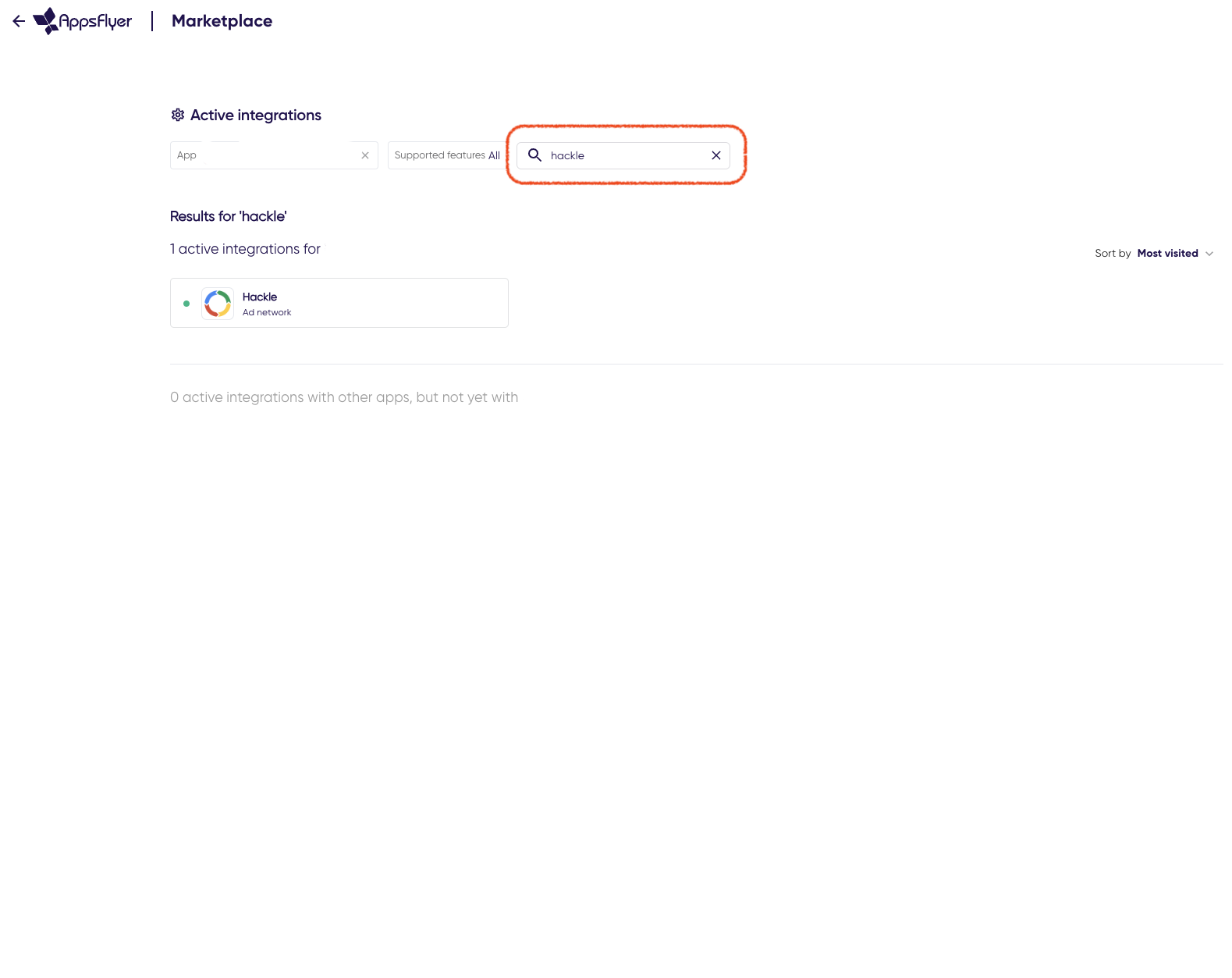Click the Marketplace heading
Viewport: 1232px width, 978px height.
coord(222,21)
